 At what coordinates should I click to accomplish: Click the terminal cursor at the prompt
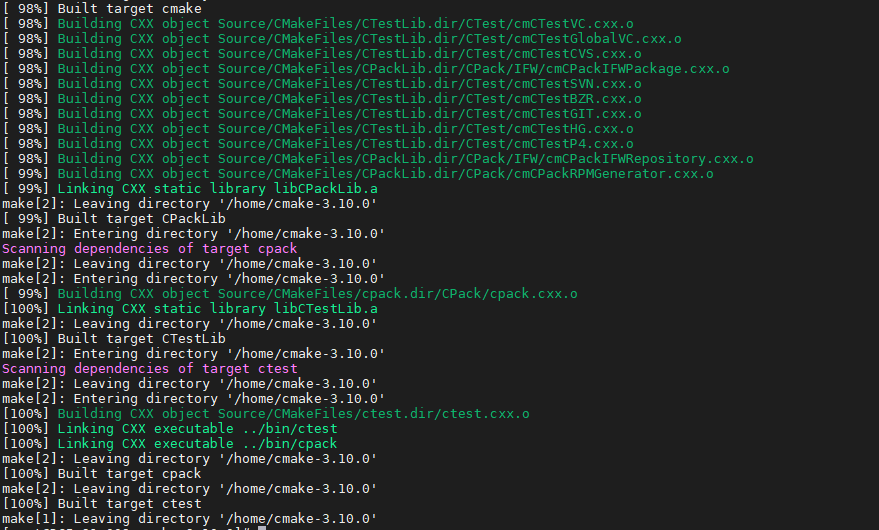261,528
